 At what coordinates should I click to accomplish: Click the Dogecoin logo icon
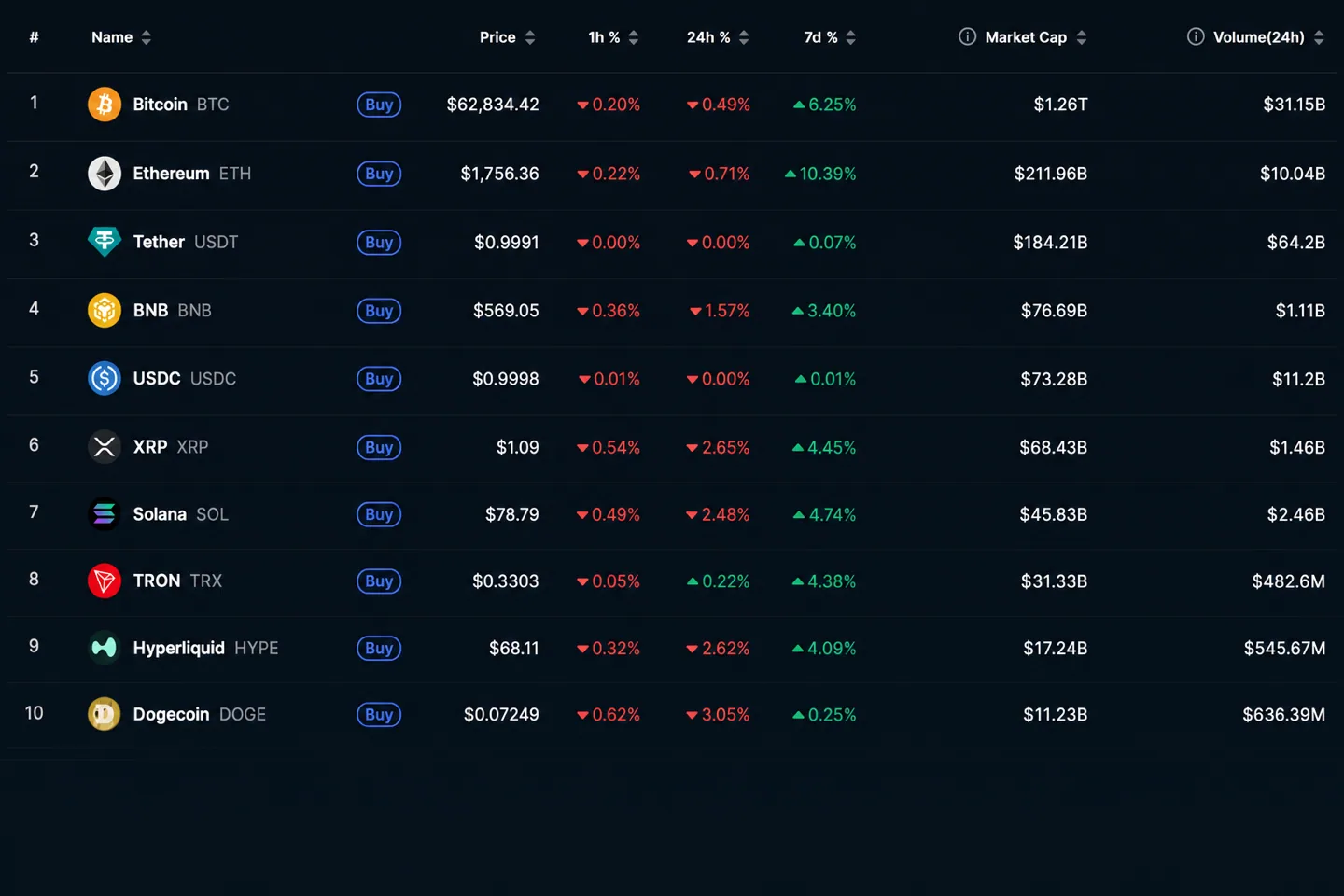pyautogui.click(x=105, y=714)
